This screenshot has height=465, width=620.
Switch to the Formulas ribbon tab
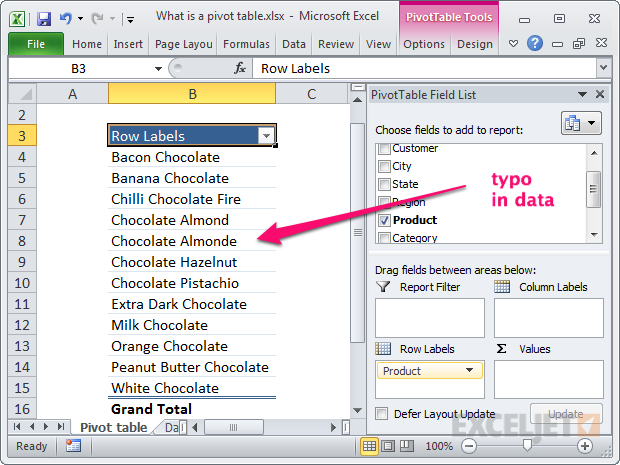click(x=246, y=44)
